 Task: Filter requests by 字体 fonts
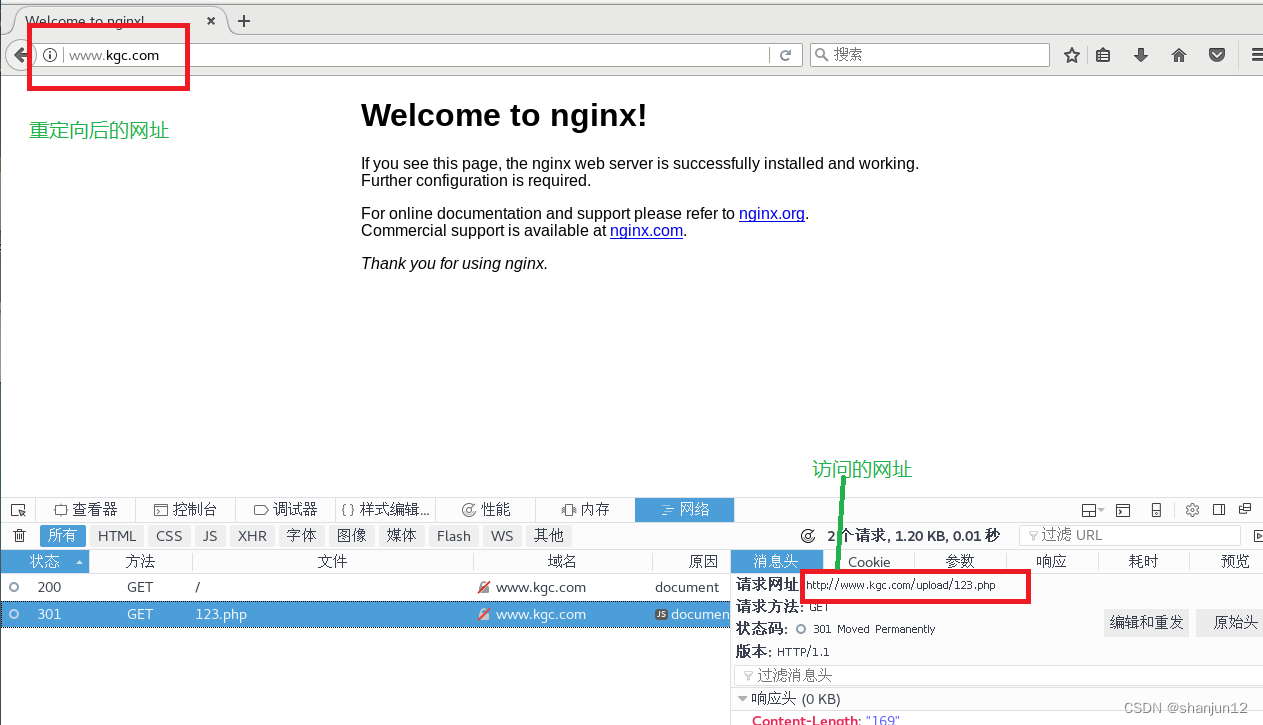pos(302,536)
